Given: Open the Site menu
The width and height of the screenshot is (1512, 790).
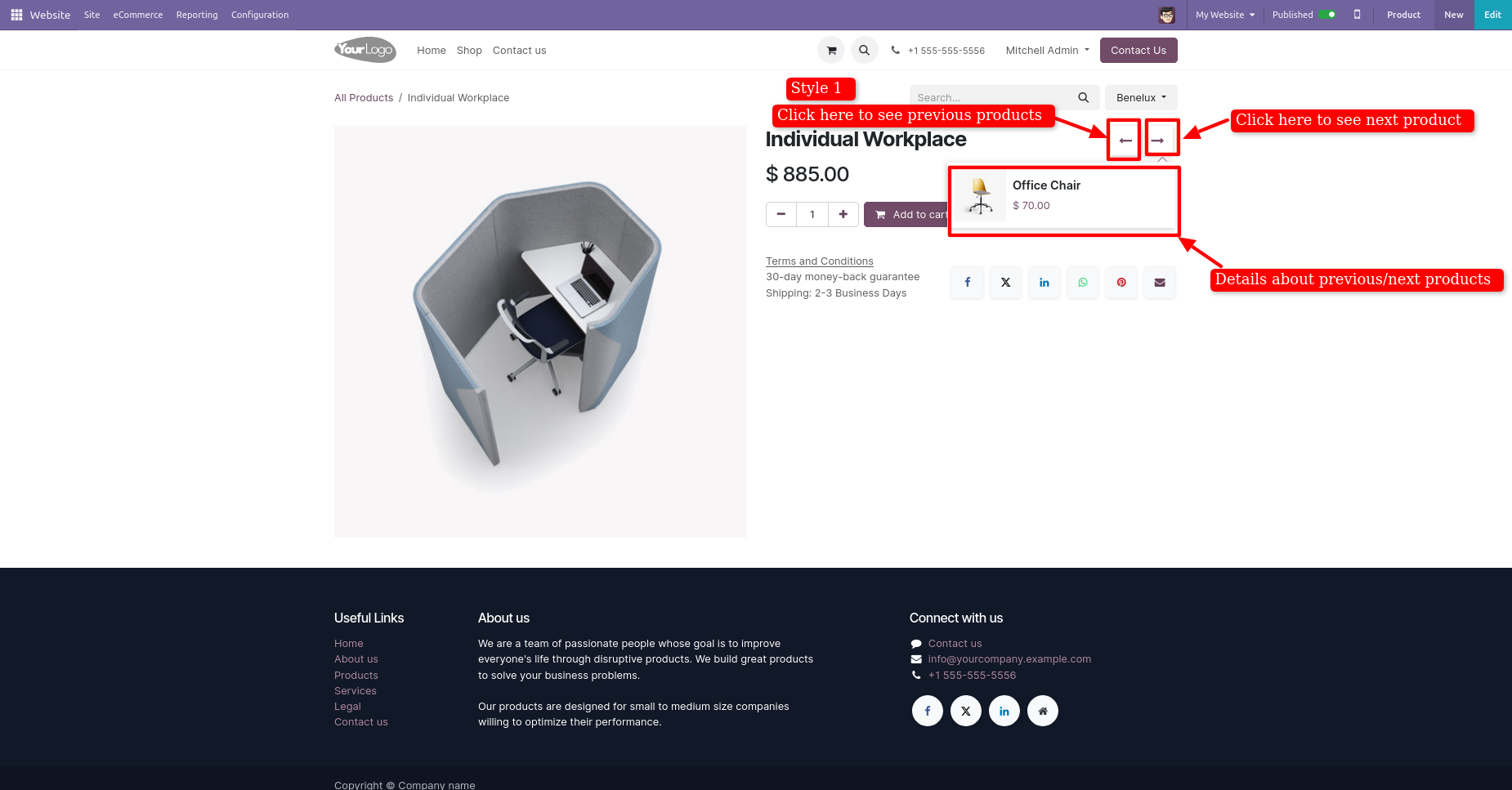Looking at the screenshot, I should tap(92, 15).
